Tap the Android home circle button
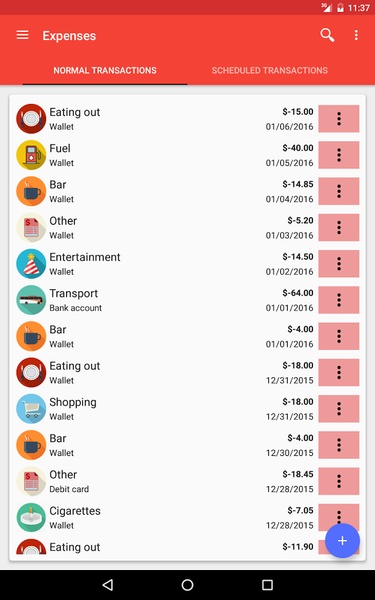The image size is (375, 600). pos(188,585)
